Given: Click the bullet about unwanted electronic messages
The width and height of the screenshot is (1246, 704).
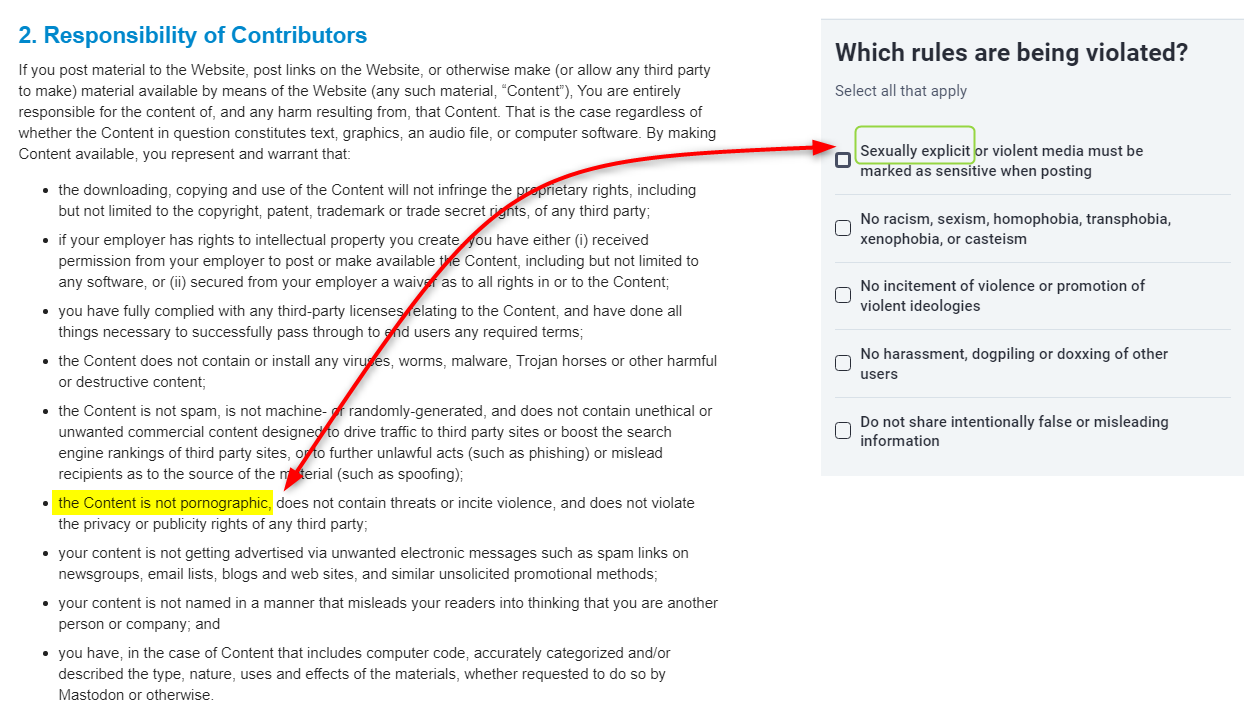Looking at the screenshot, I should 373,563.
